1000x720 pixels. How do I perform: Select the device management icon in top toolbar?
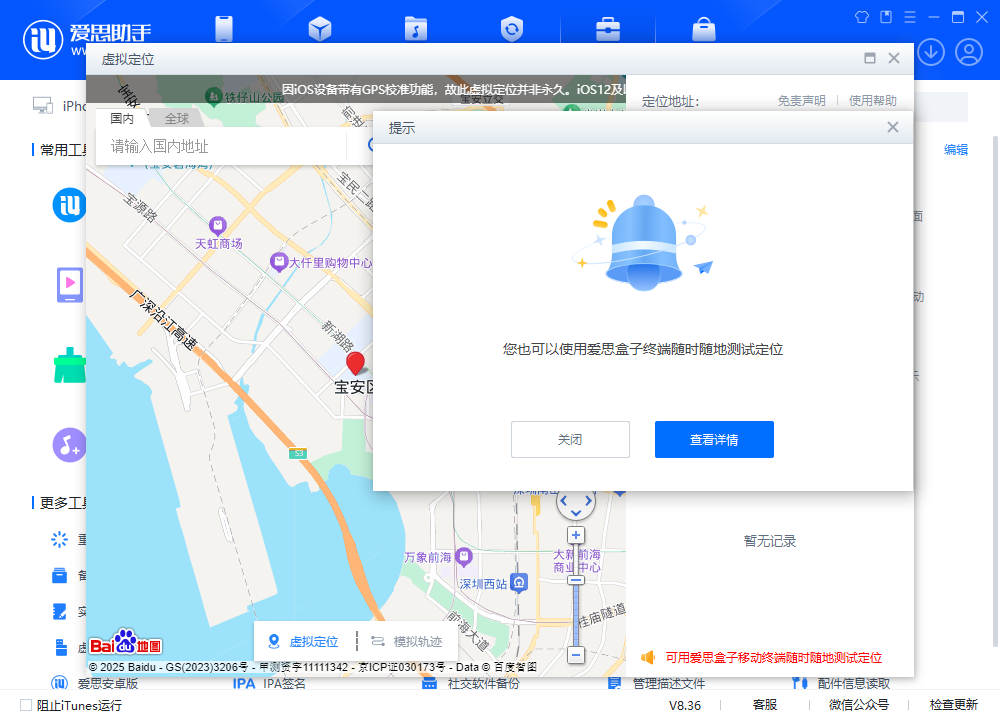(x=223, y=29)
